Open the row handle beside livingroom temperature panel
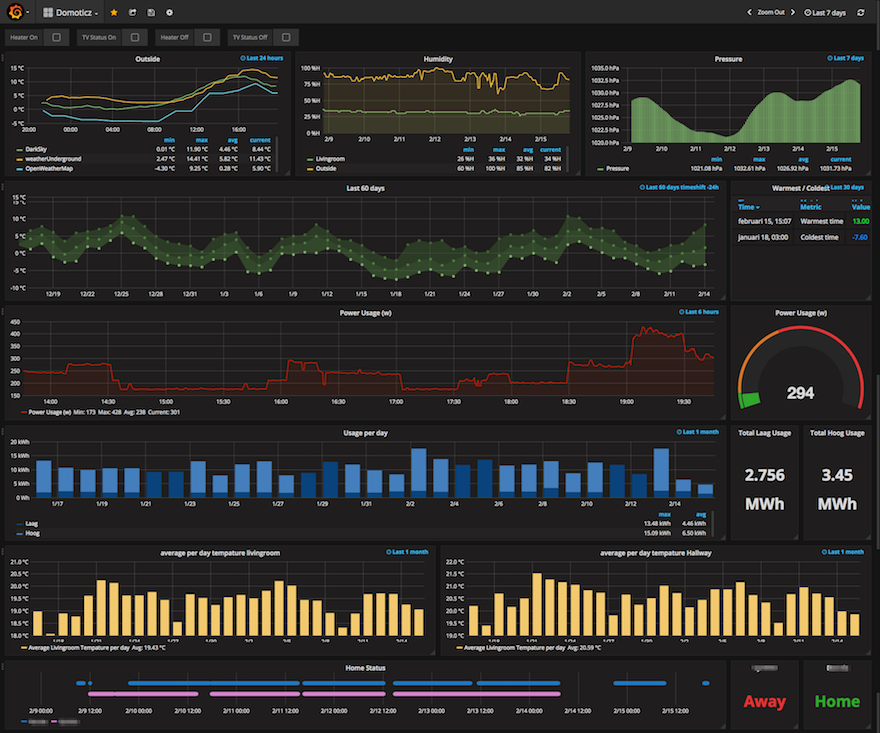Image resolution: width=880 pixels, height=733 pixels. pyautogui.click(x=2, y=551)
